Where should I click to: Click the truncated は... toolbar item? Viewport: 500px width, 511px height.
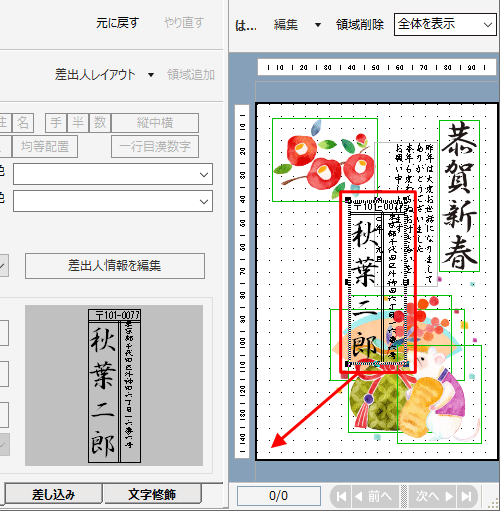coord(246,25)
